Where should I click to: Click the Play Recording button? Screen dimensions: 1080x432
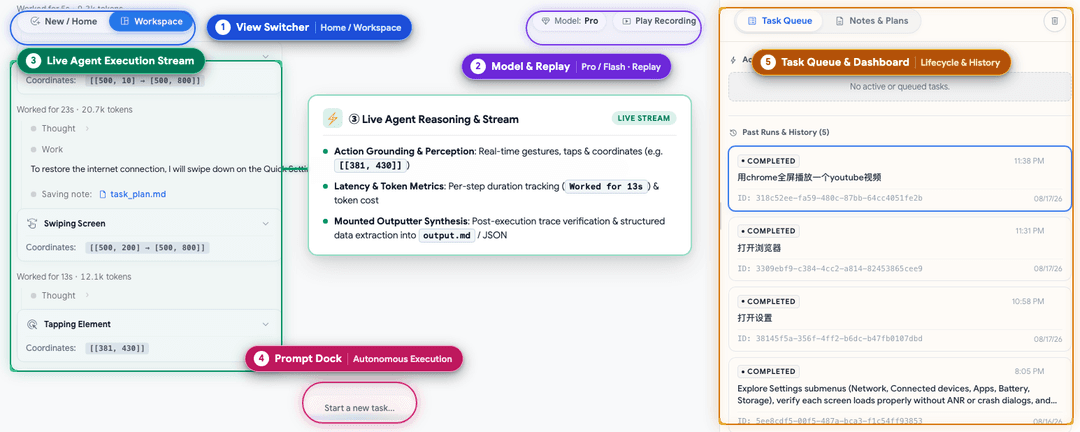[x=658, y=21]
